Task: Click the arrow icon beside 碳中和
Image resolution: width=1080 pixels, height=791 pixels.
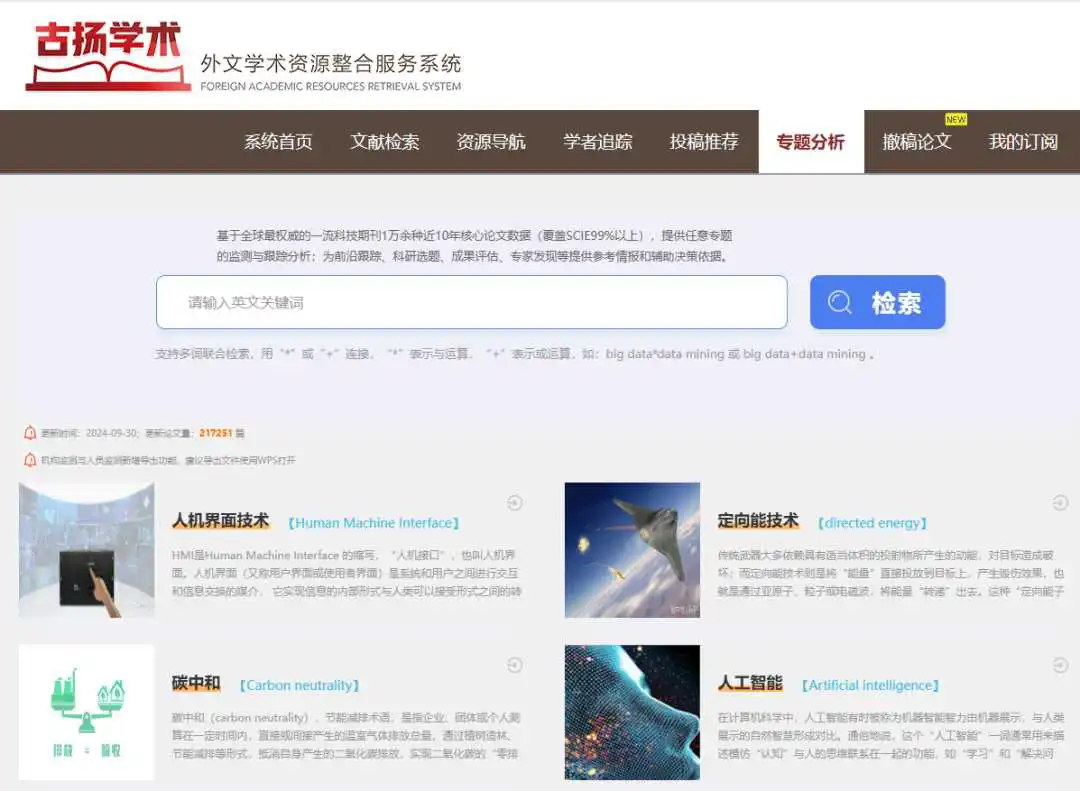Action: click(515, 665)
